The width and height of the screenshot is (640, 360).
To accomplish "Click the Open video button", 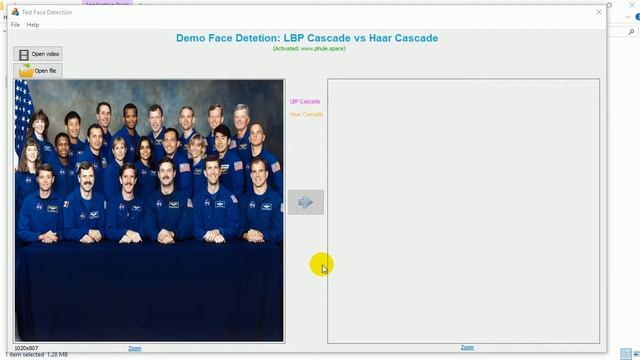I will (38, 54).
